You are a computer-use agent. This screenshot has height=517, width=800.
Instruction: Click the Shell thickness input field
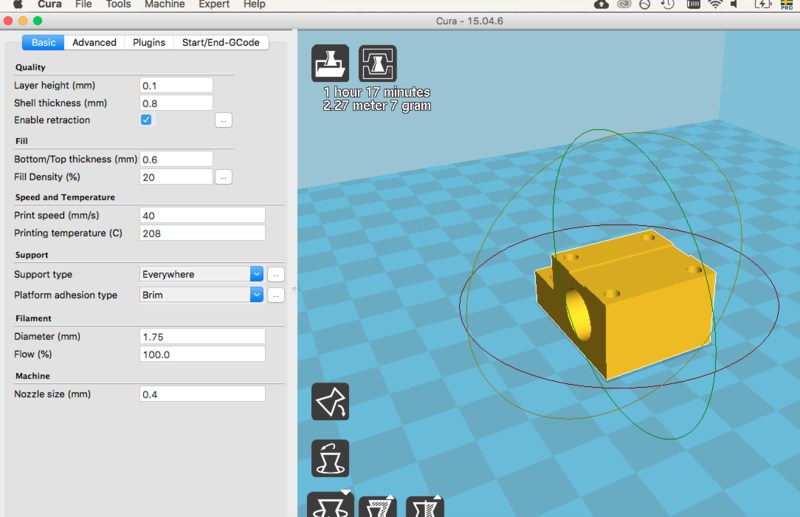pos(176,103)
